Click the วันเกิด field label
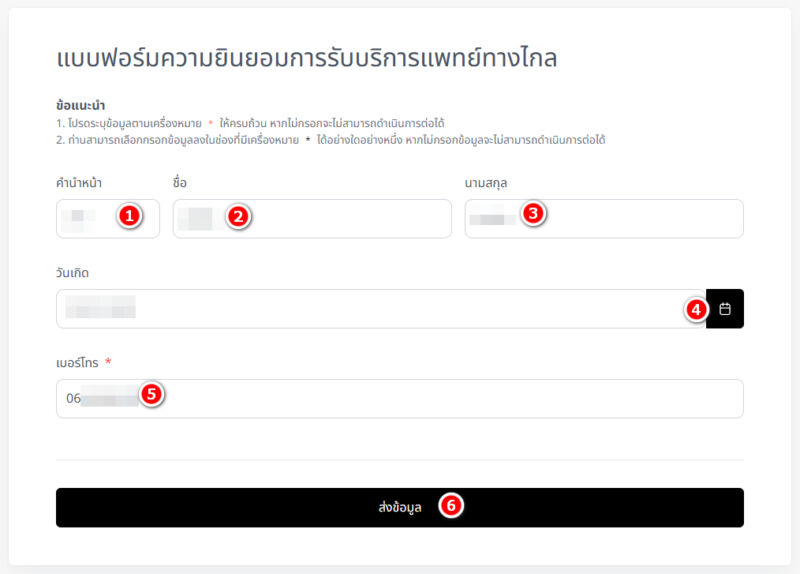This screenshot has height=574, width=800. [74, 272]
